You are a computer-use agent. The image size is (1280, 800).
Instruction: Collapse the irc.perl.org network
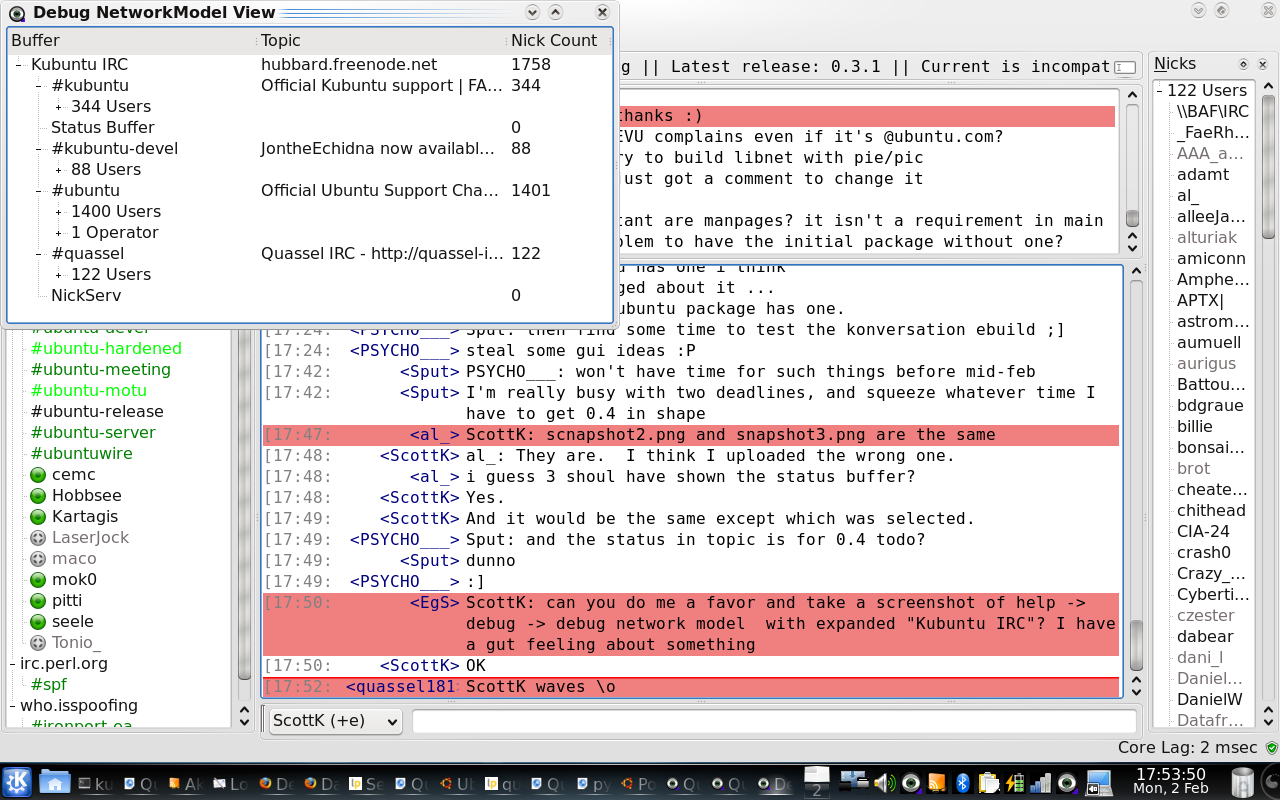tap(11, 664)
